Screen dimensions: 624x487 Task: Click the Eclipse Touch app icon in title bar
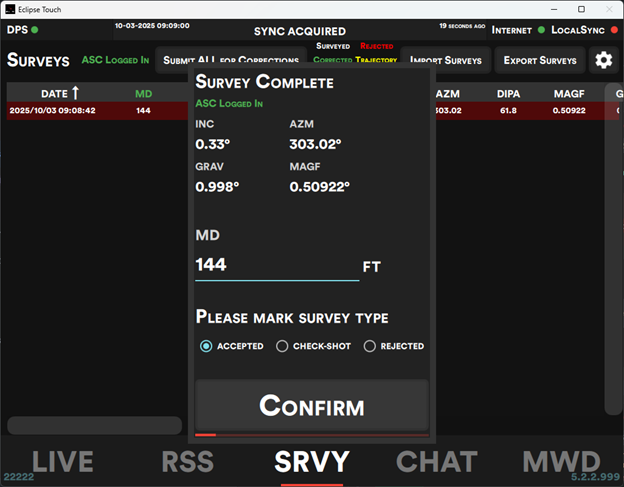coord(9,9)
